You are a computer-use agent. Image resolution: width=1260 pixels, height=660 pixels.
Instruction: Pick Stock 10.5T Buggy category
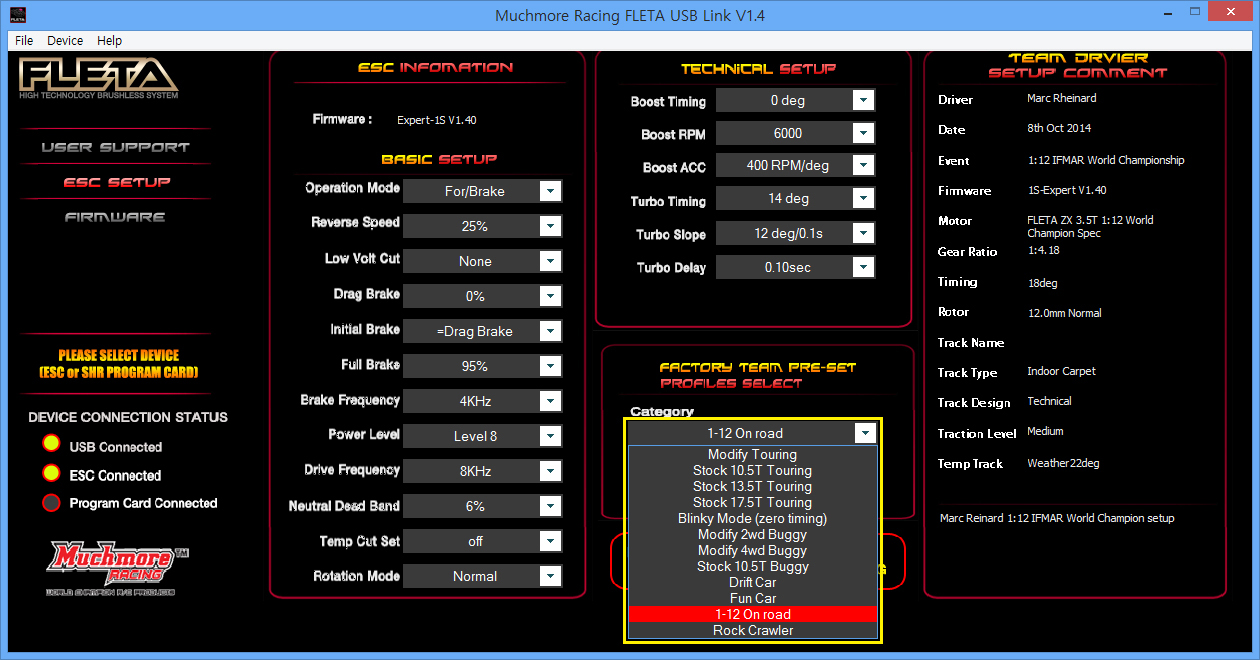tap(753, 566)
